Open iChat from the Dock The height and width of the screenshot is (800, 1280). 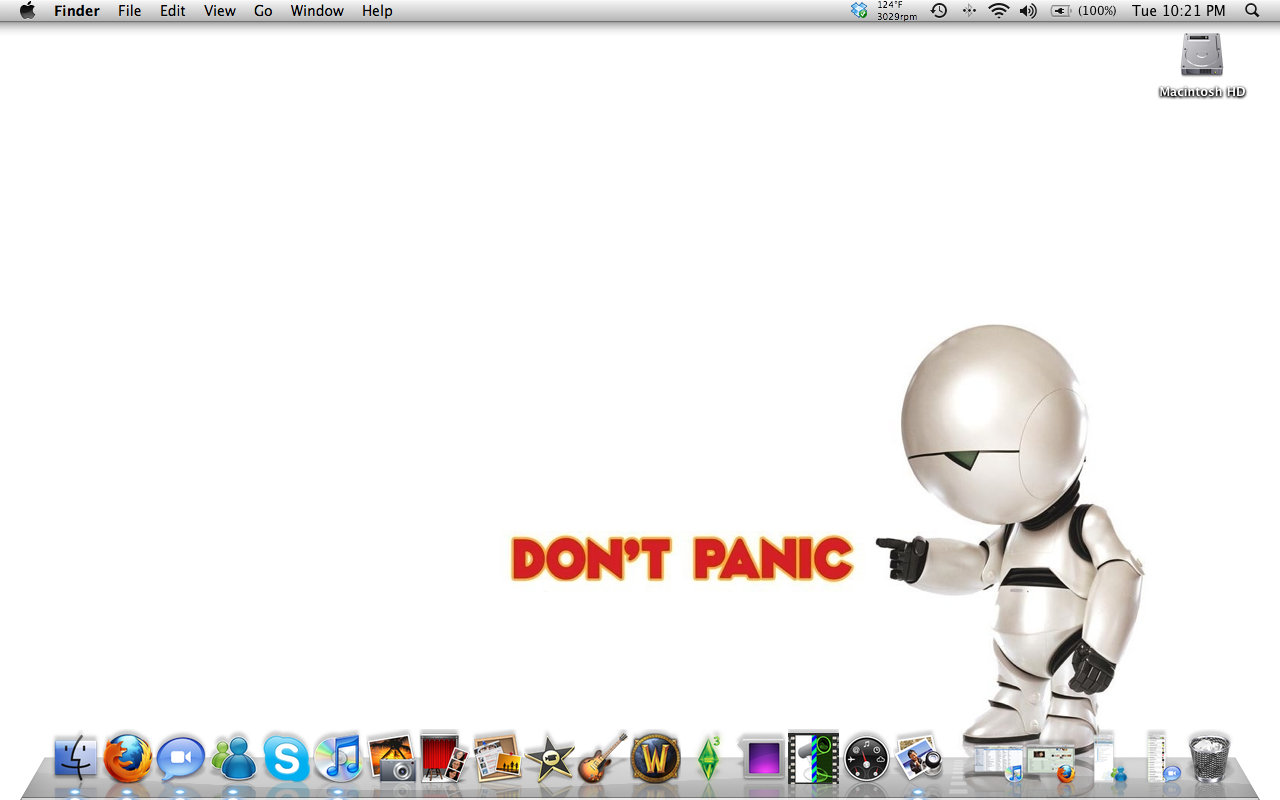pos(181,759)
